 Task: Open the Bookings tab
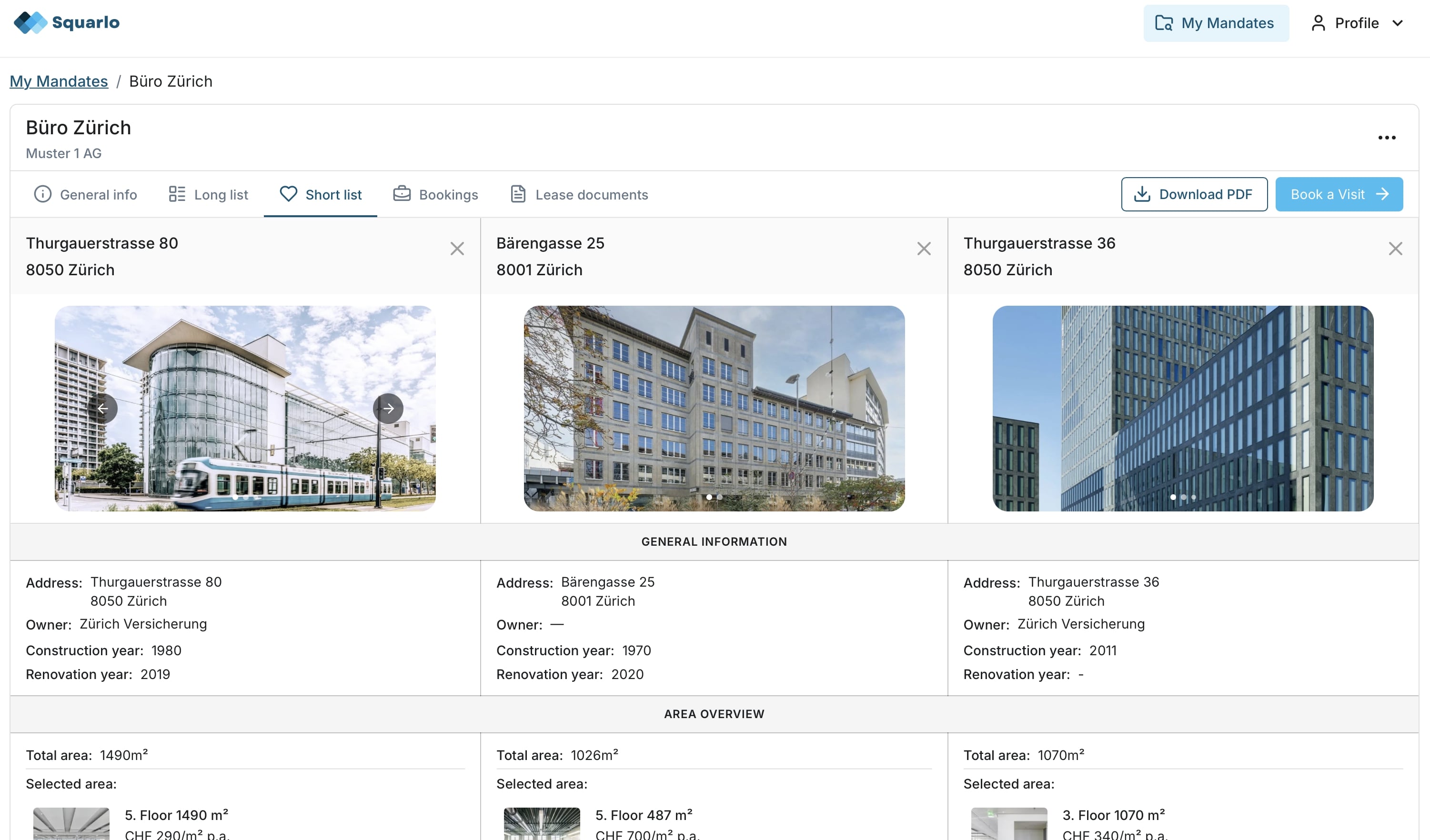click(436, 195)
